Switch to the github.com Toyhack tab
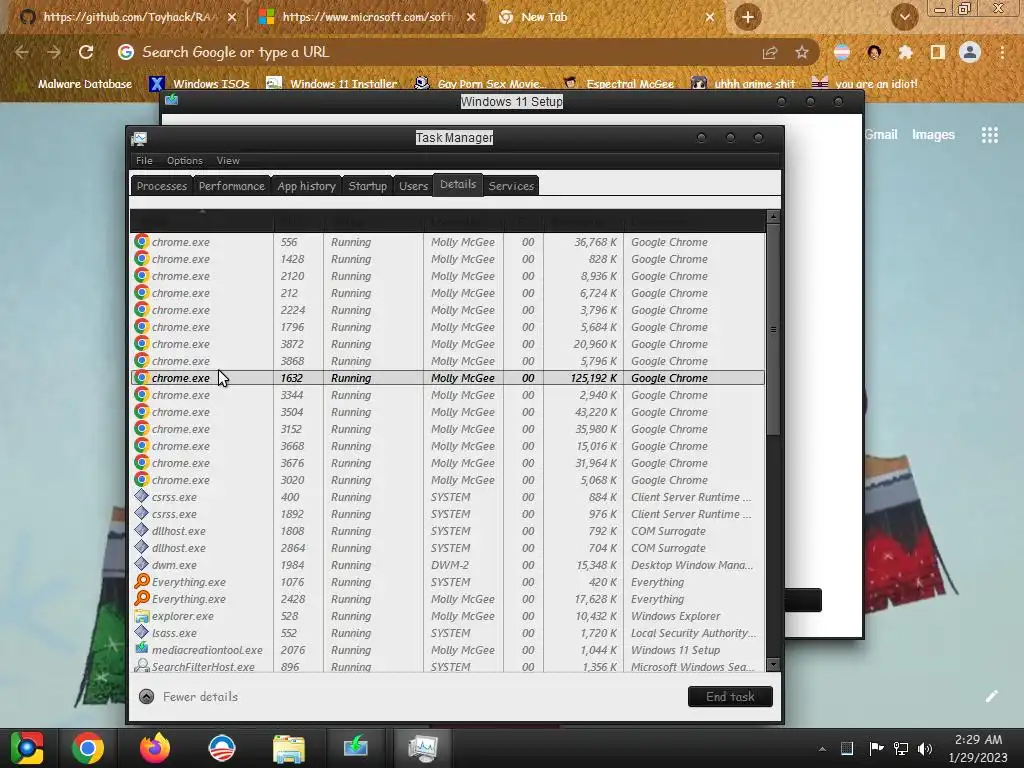1024x768 pixels. 127,17
